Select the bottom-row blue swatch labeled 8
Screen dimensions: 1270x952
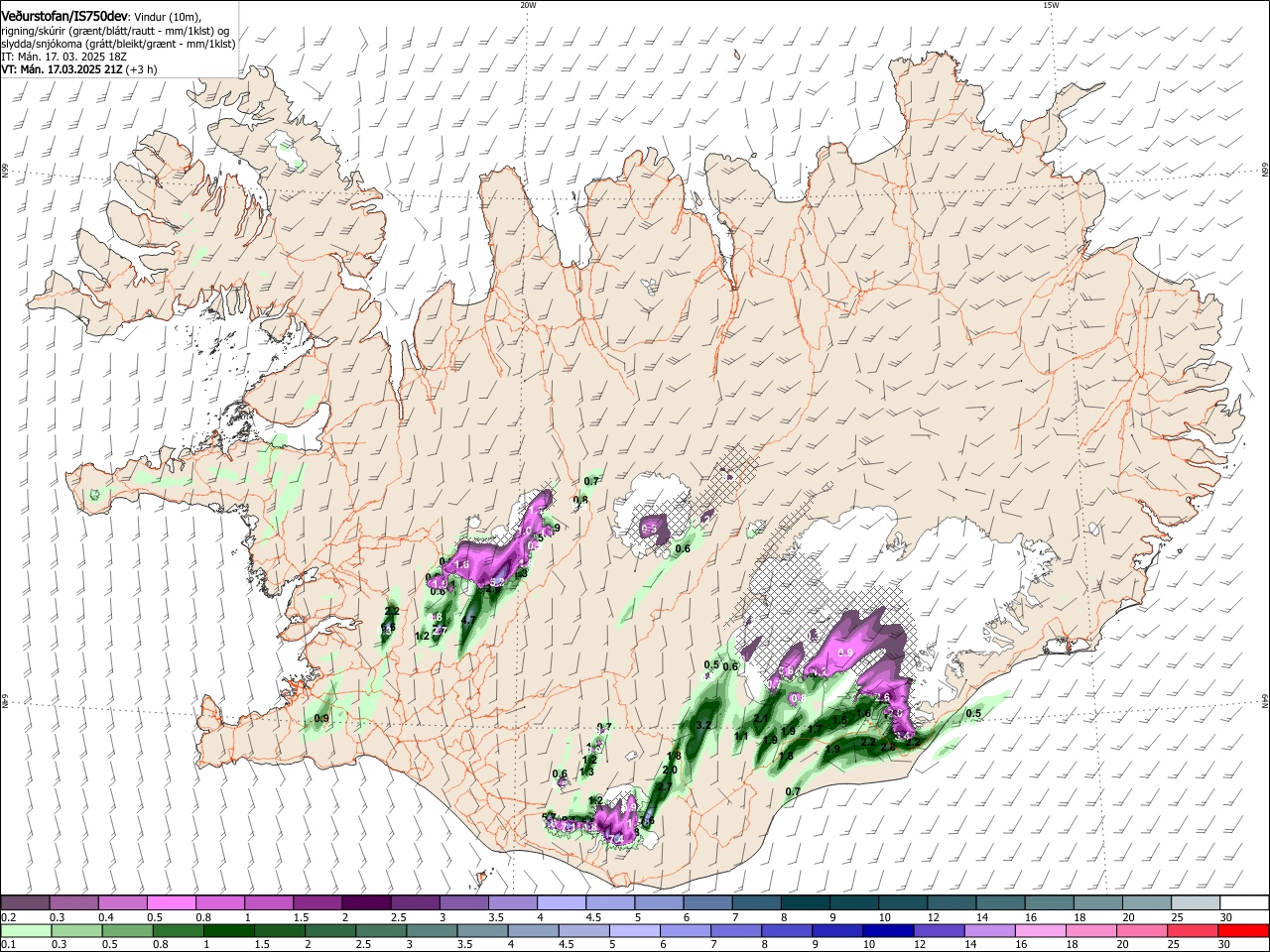coord(787,931)
